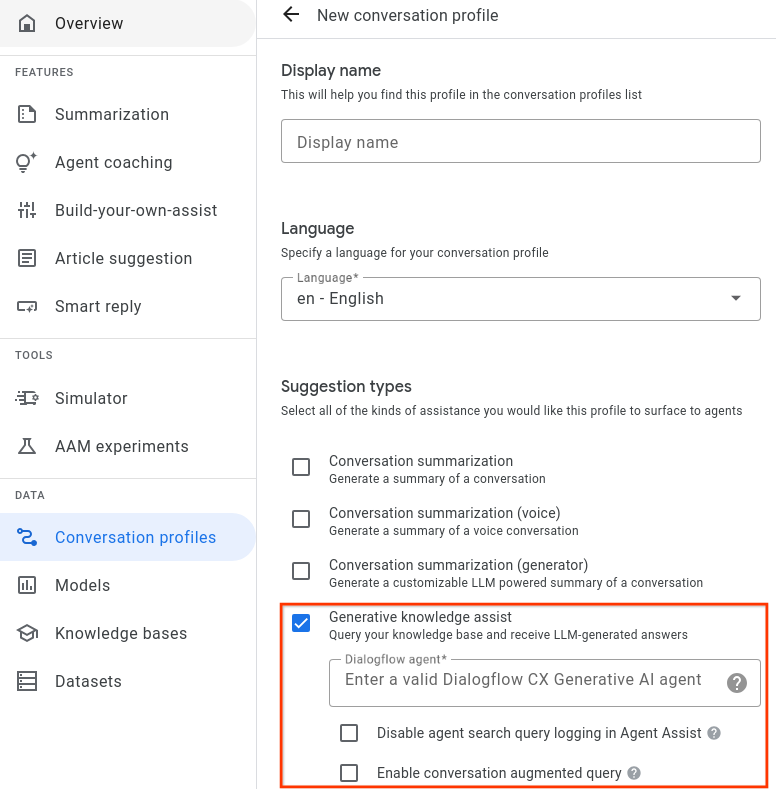Click help icon beside conversation augmented query

[634, 773]
